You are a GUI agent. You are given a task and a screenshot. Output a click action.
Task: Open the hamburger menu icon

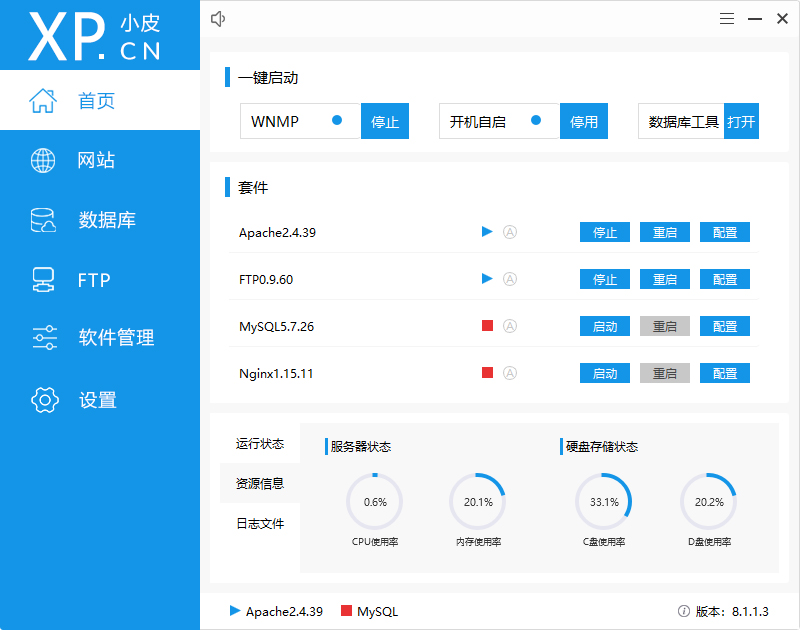[x=727, y=19]
